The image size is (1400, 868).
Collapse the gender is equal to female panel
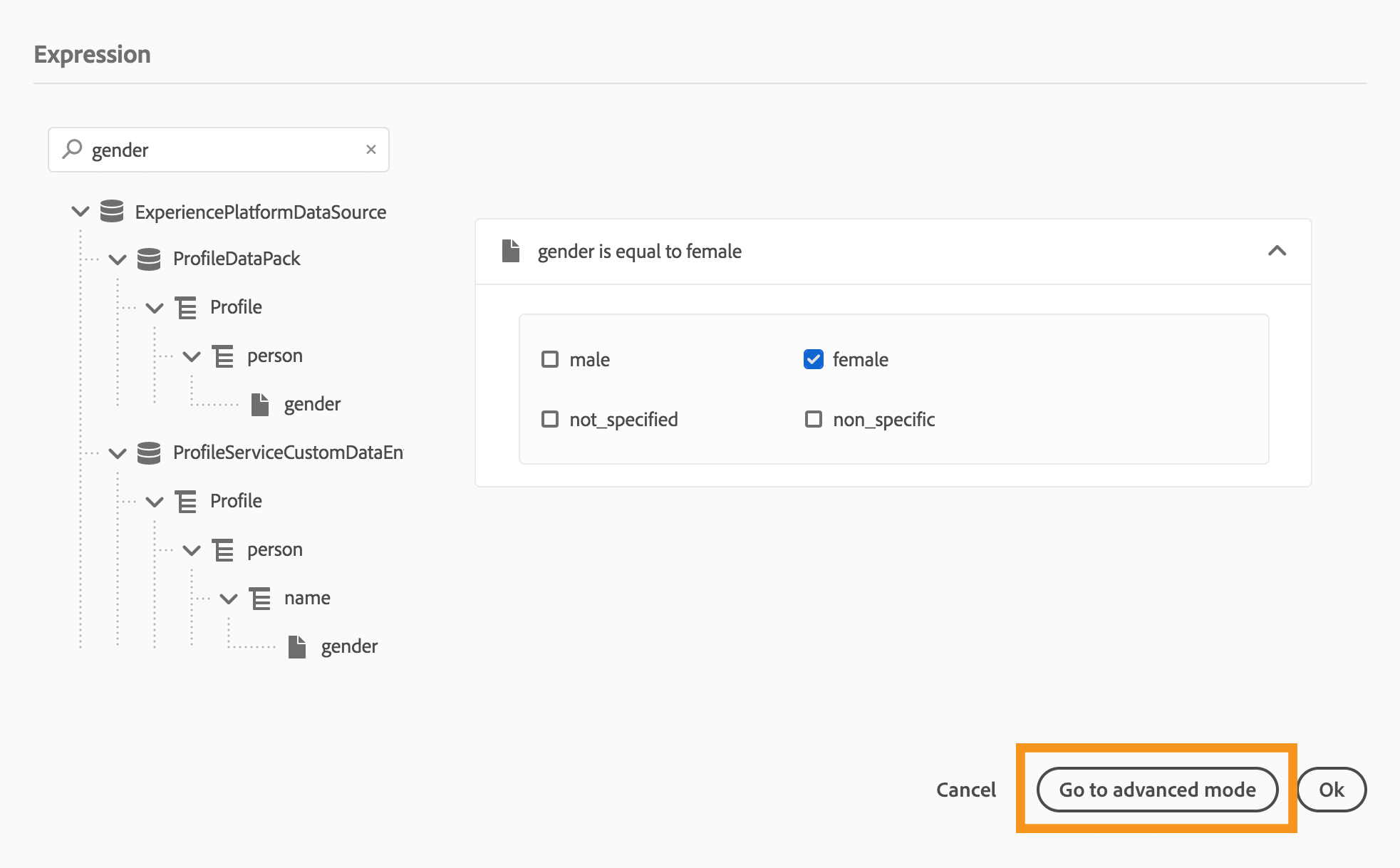(1277, 251)
